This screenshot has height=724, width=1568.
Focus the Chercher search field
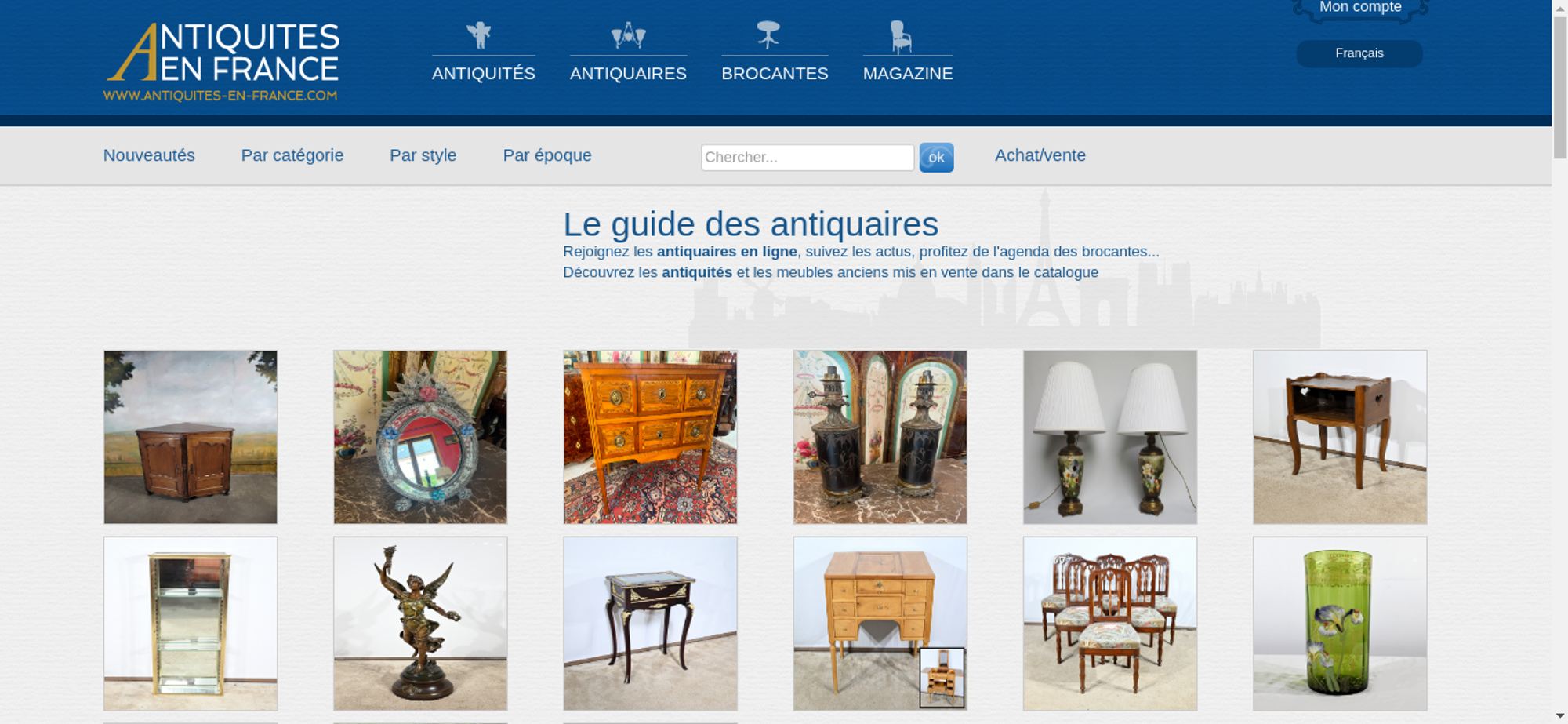click(808, 158)
